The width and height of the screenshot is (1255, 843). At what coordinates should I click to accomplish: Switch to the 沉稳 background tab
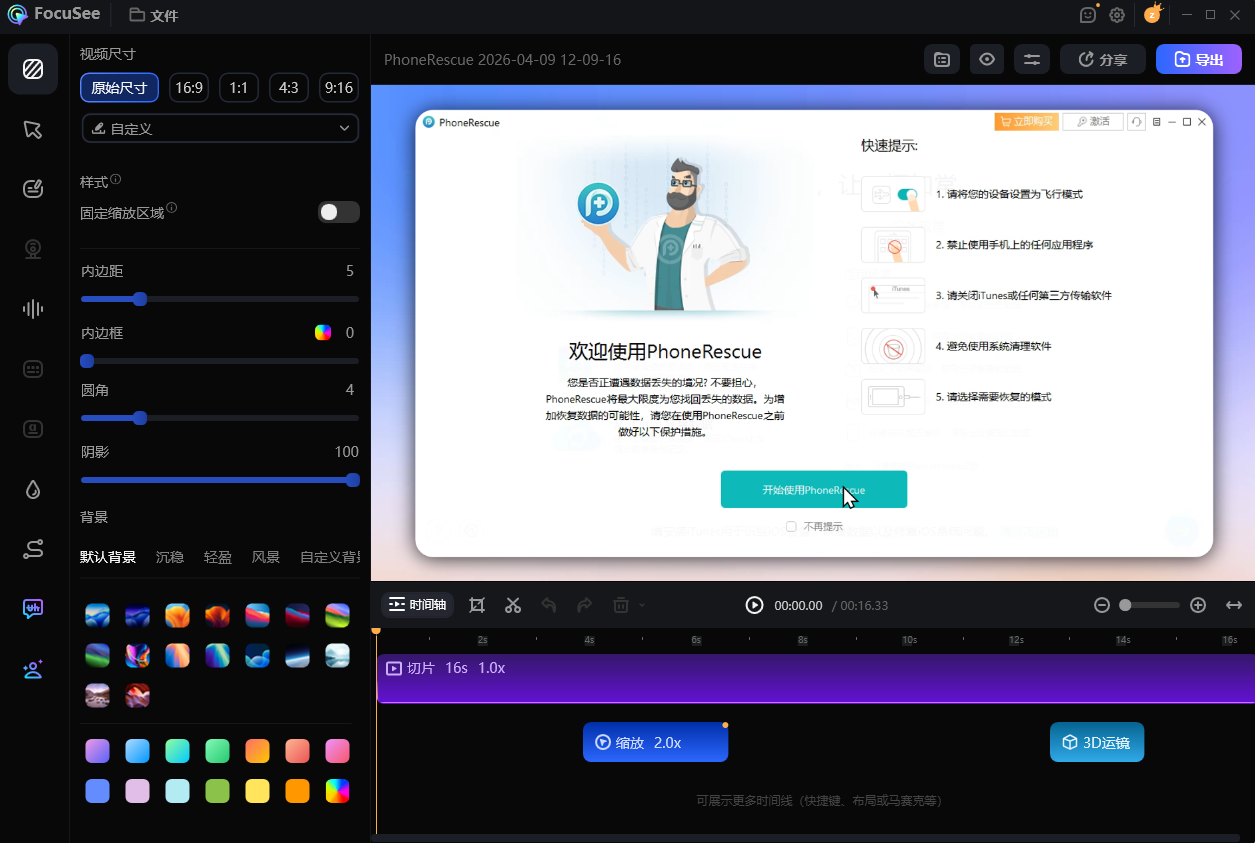point(170,557)
